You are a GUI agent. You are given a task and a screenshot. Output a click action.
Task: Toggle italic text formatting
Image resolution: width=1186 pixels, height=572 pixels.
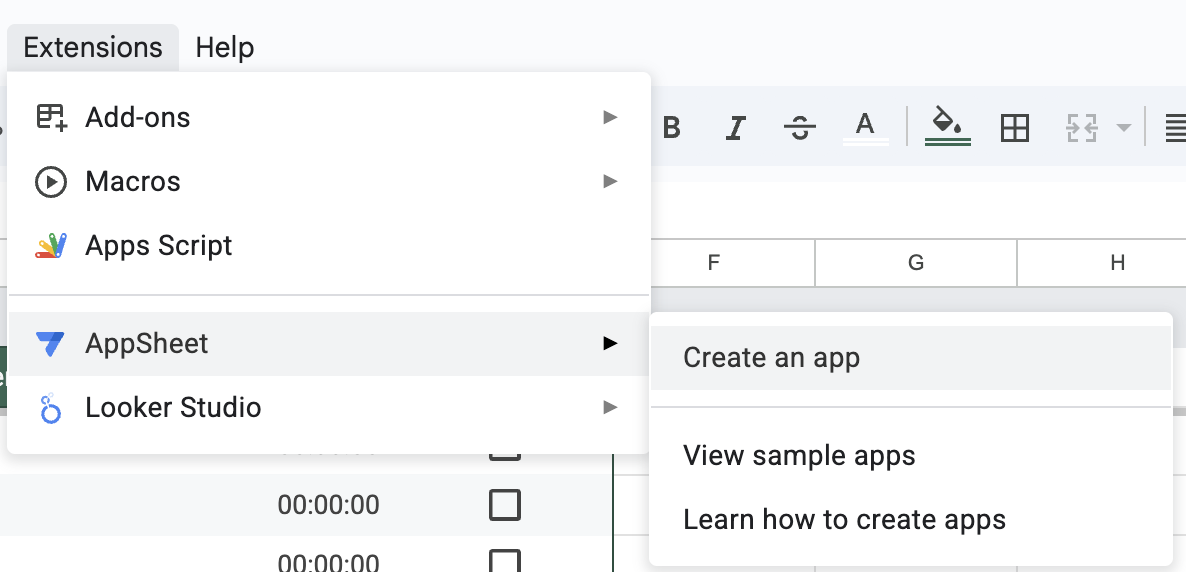click(736, 128)
